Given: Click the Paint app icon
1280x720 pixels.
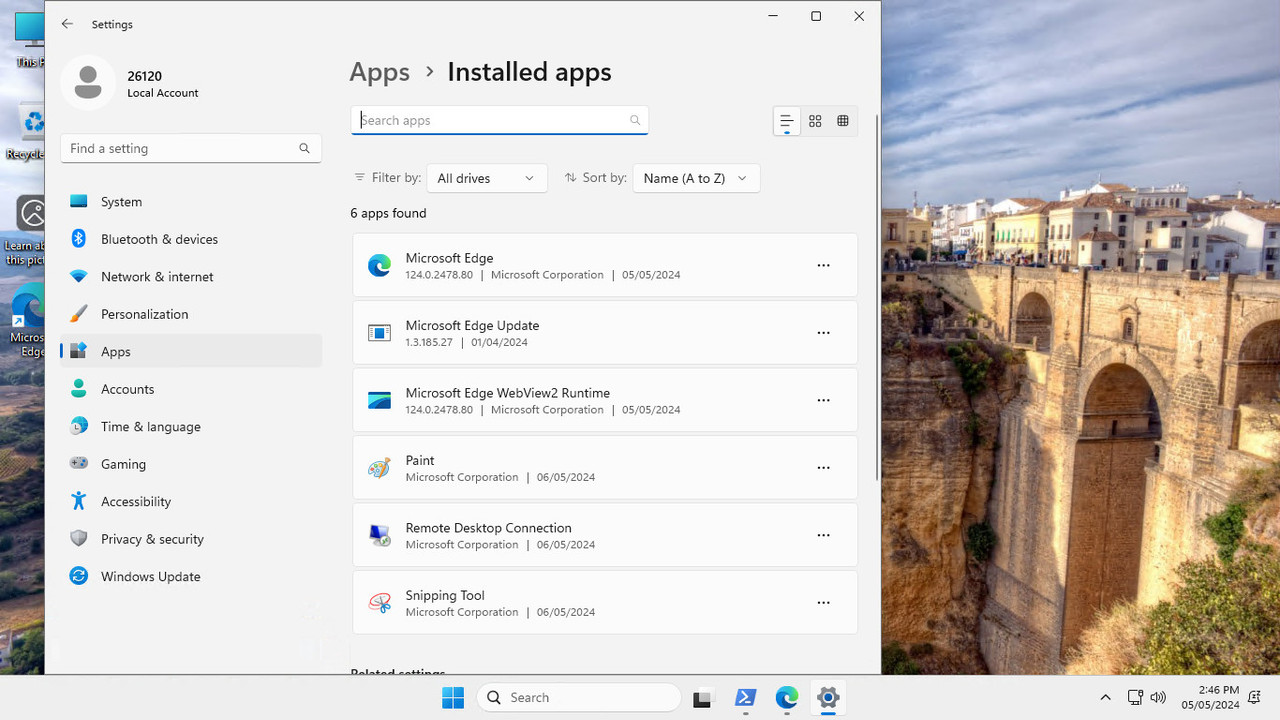Looking at the screenshot, I should point(379,468).
